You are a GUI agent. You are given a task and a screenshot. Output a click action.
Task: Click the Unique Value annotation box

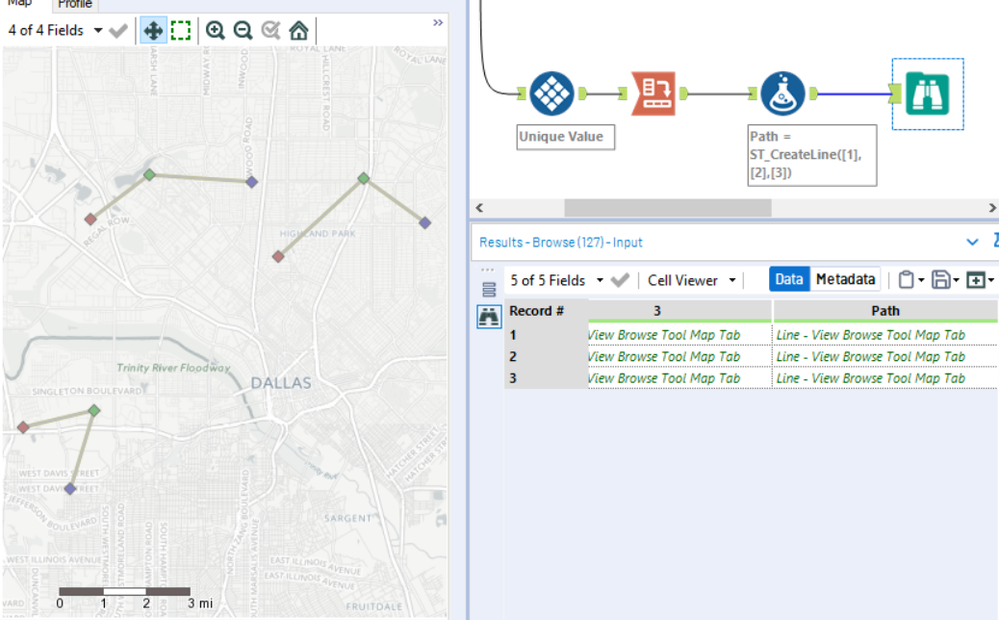[565, 137]
